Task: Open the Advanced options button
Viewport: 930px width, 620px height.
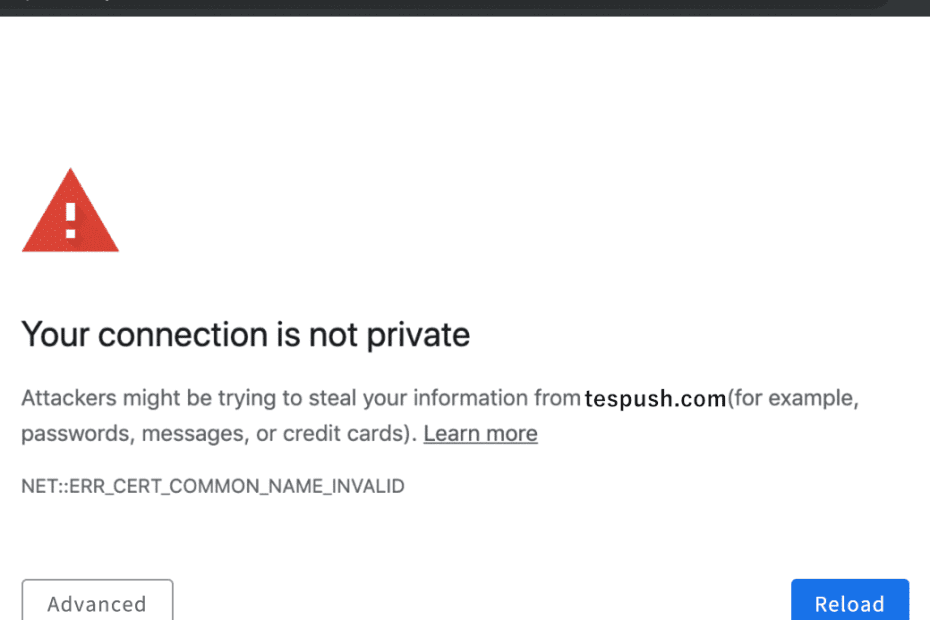Action: pyautogui.click(x=97, y=603)
